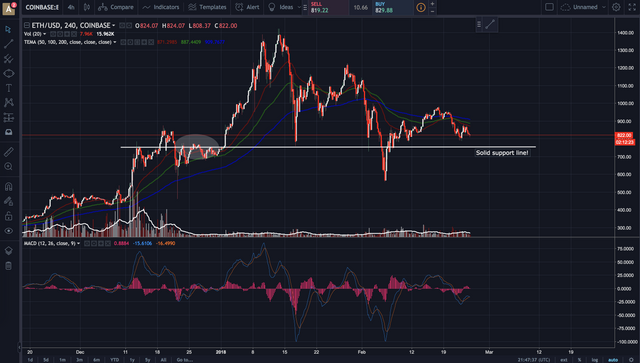640x363 pixels.
Task: Open the Vol (20) indicator dropdown
Action: (44, 34)
